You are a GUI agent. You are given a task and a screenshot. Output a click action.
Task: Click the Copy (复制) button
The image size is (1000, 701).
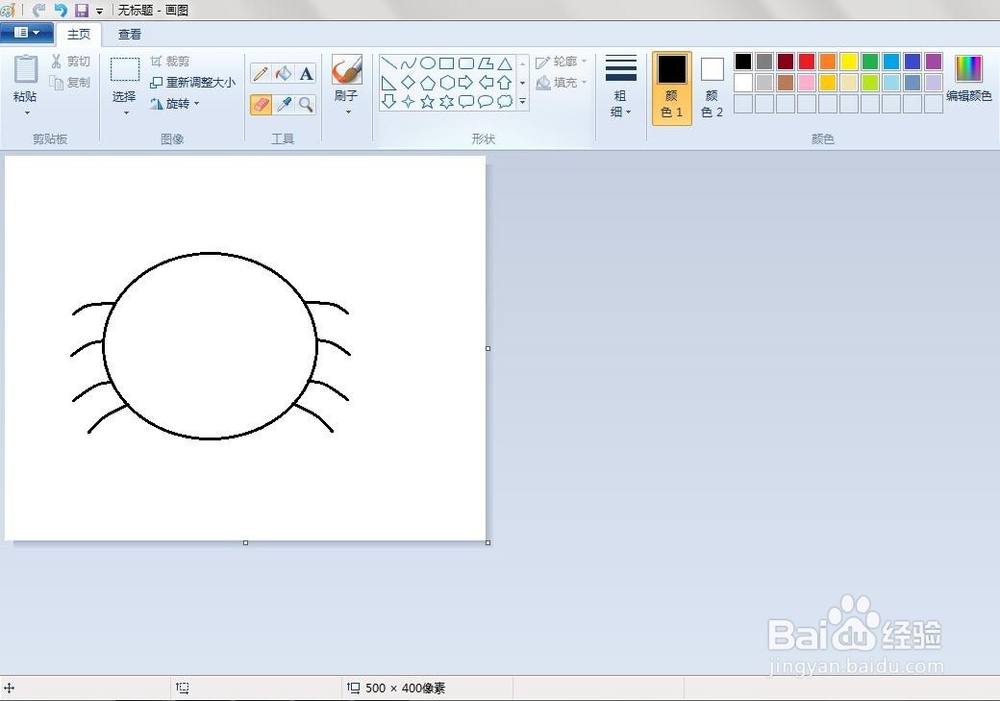click(70, 82)
